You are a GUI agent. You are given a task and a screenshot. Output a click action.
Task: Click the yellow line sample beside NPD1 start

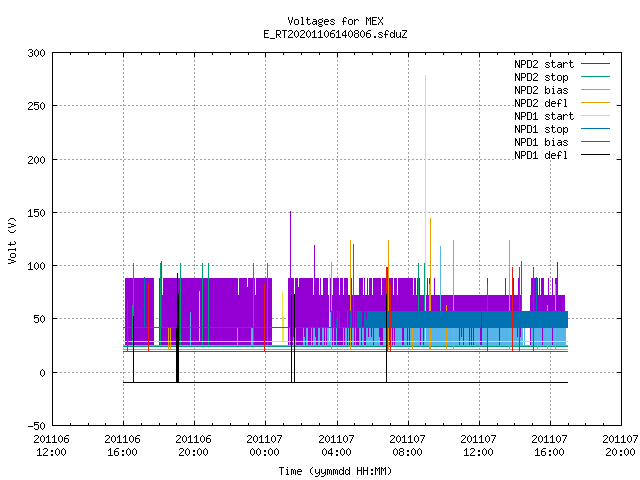pos(596,116)
